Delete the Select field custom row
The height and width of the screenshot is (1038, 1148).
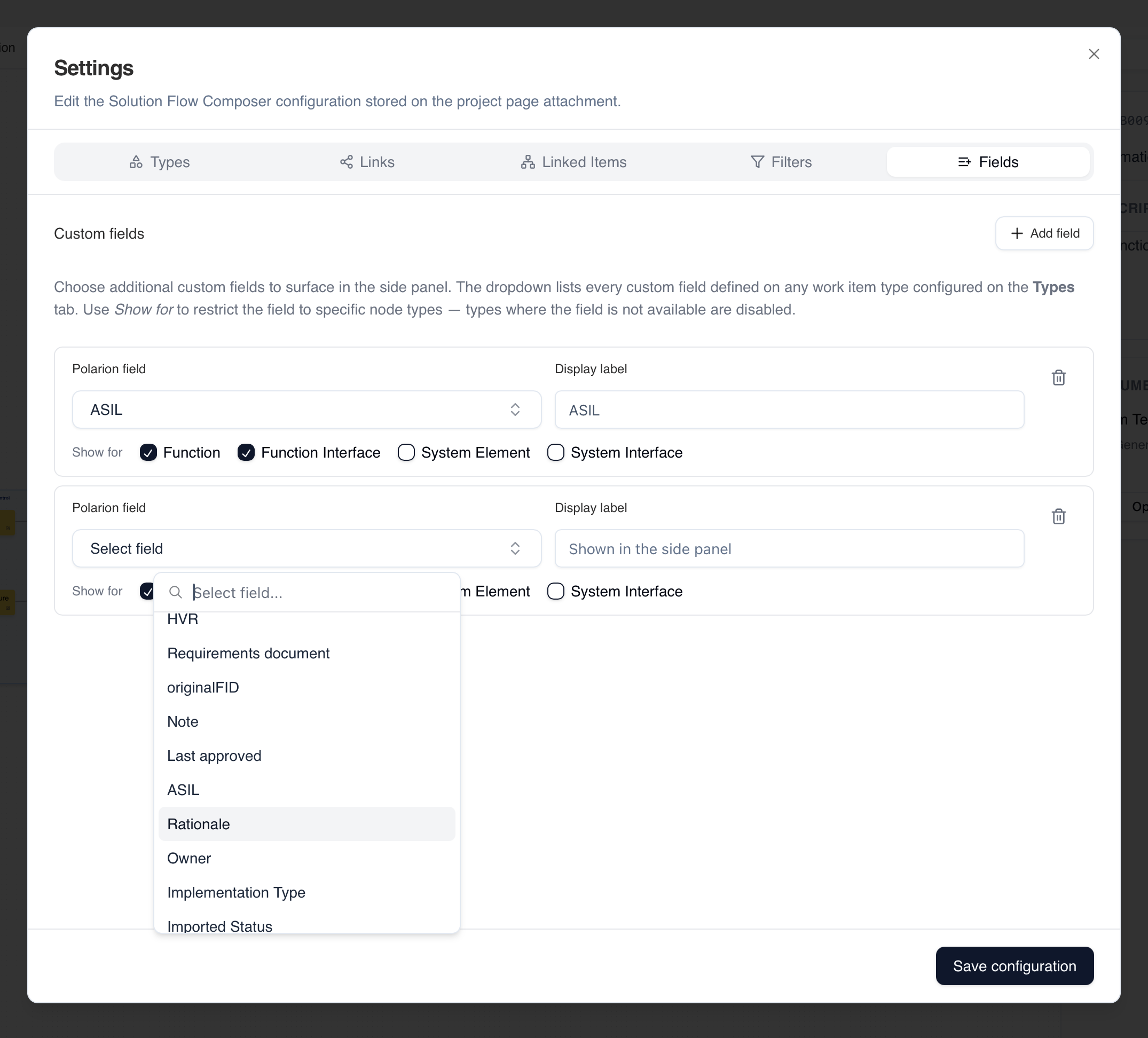(1058, 516)
